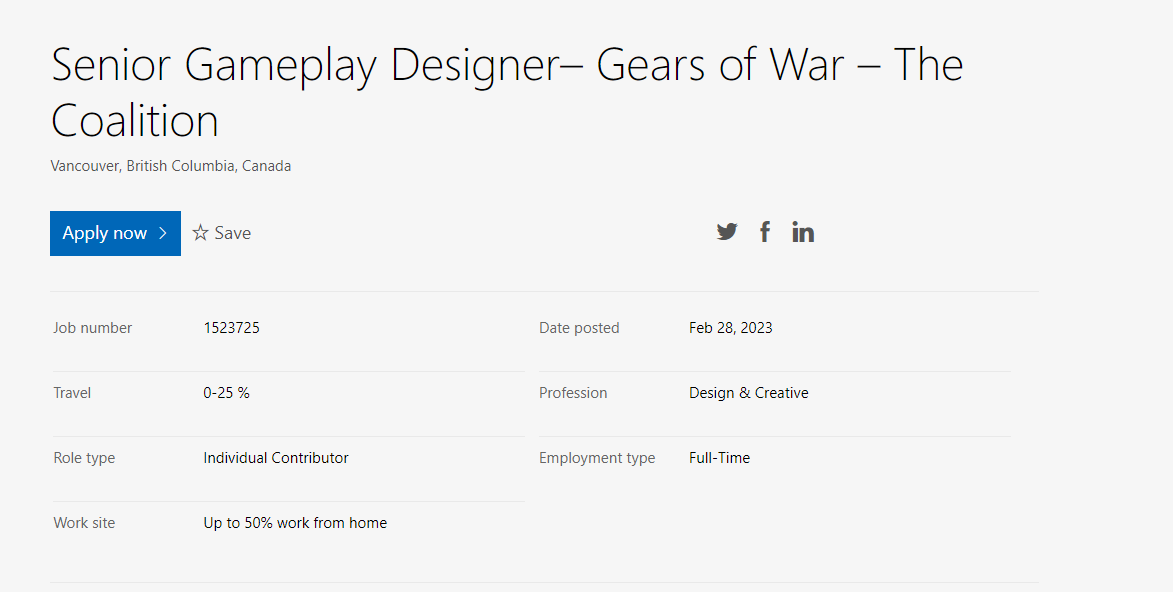The height and width of the screenshot is (592, 1173).
Task: Click the Job number field label
Action: click(x=93, y=328)
